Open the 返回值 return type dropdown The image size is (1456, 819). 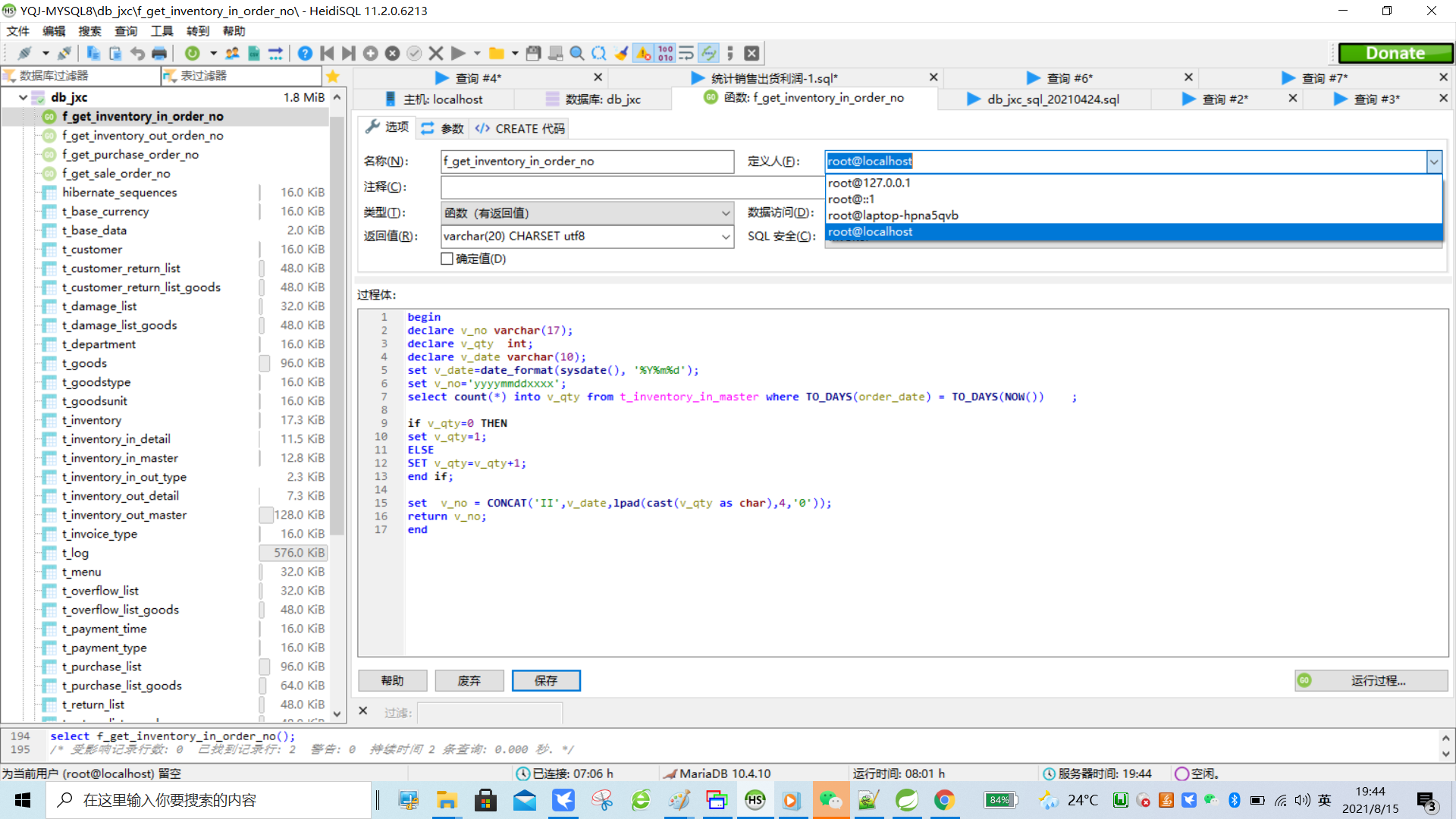[725, 236]
